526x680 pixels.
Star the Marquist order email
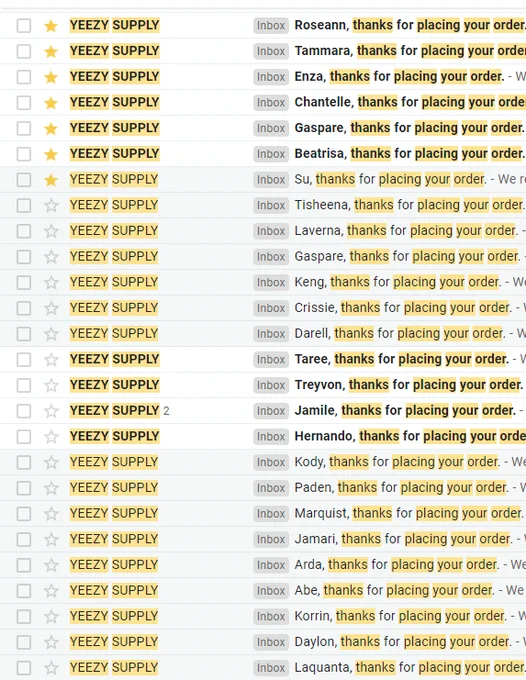pyautogui.click(x=51, y=514)
